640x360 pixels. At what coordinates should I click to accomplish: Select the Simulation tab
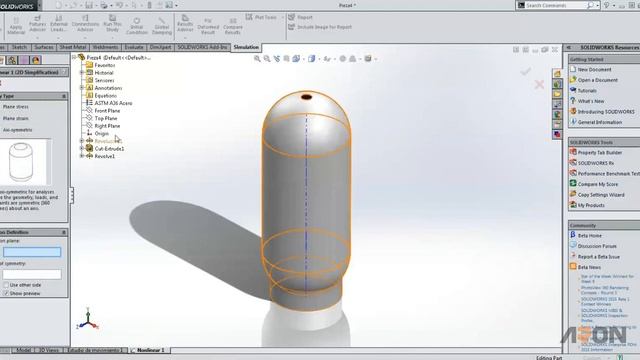tap(246, 47)
